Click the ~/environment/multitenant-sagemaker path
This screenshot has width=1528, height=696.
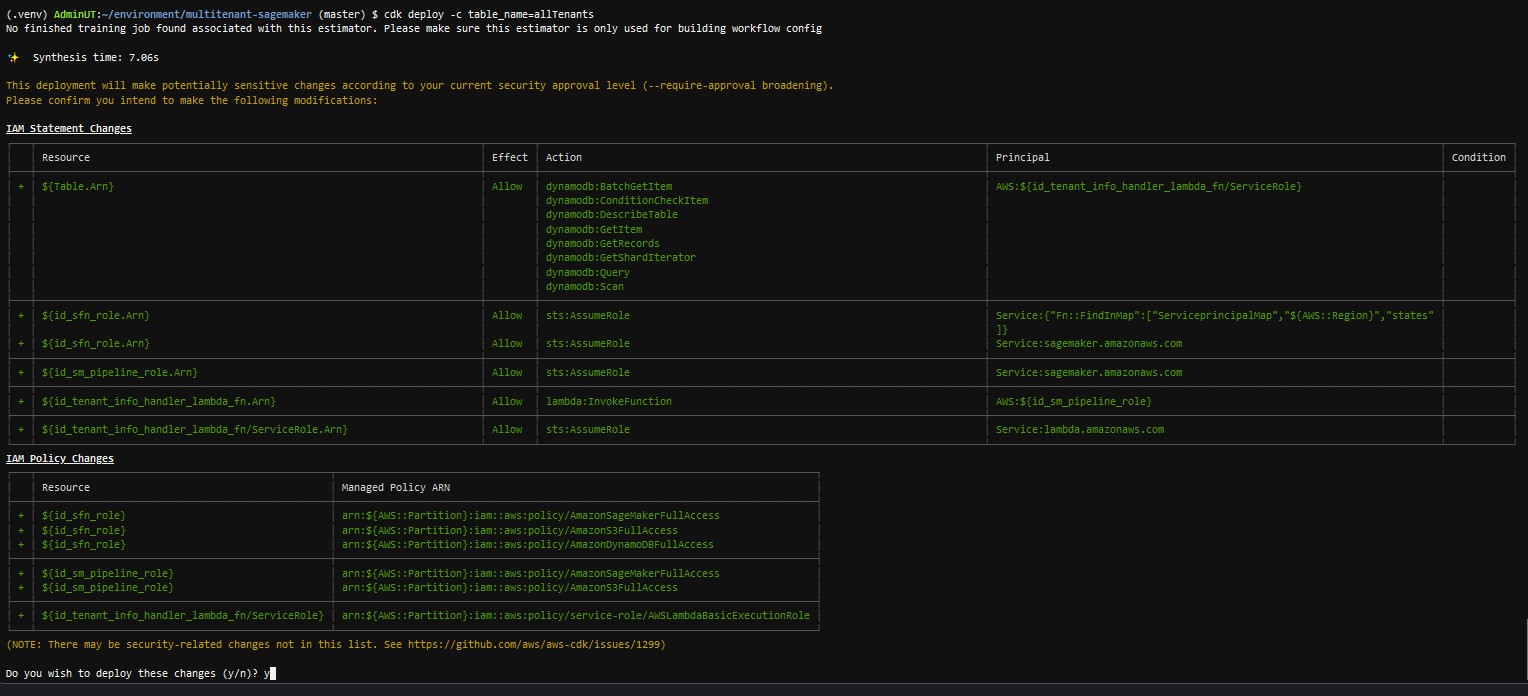(207, 15)
